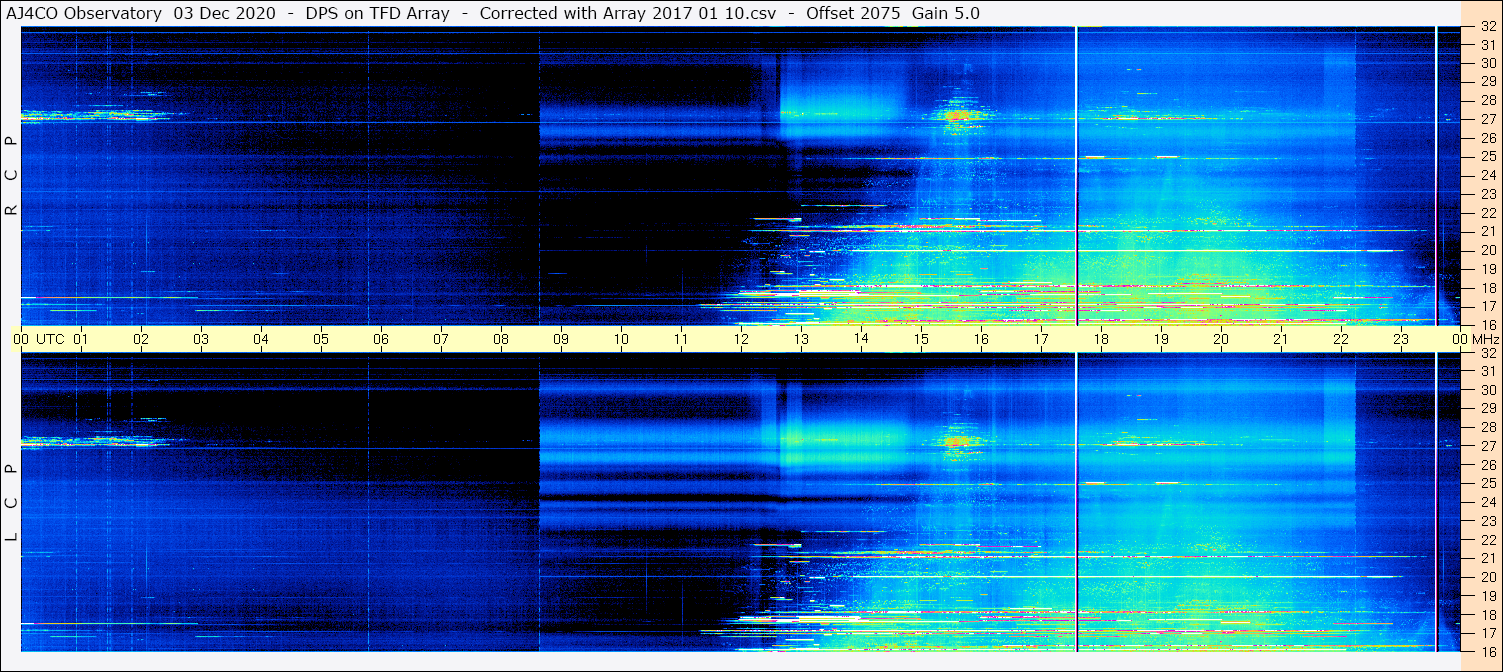Click hour '02' on the UTC axis

pyautogui.click(x=141, y=339)
